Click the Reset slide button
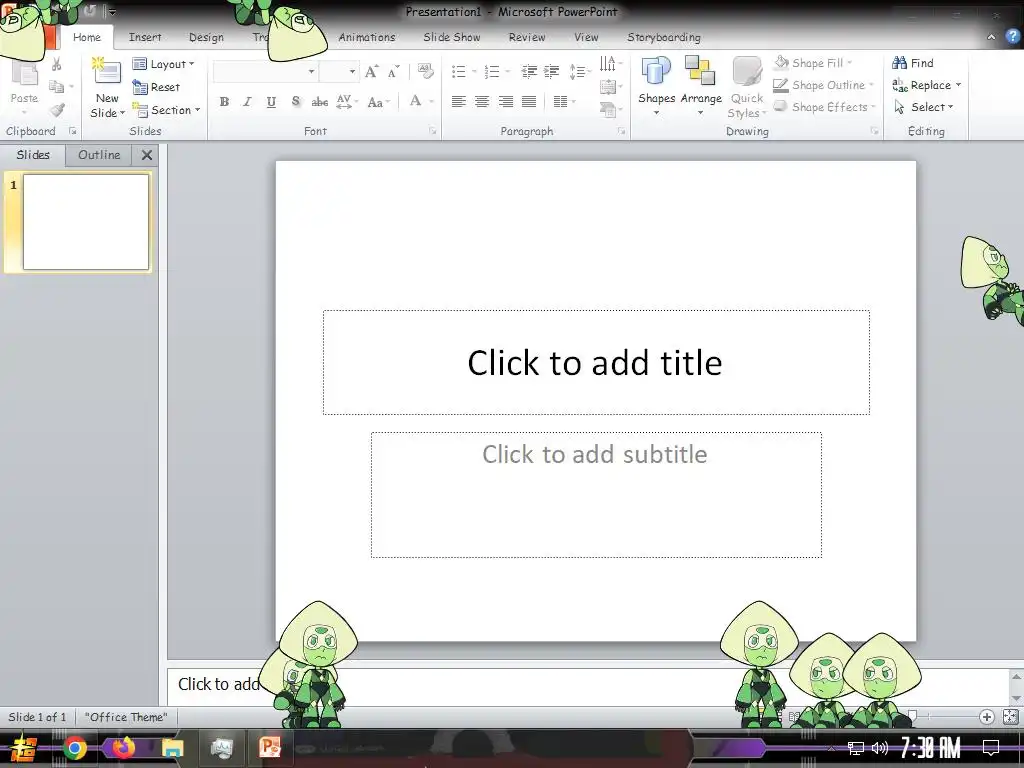1024x768 pixels. pyautogui.click(x=156, y=87)
